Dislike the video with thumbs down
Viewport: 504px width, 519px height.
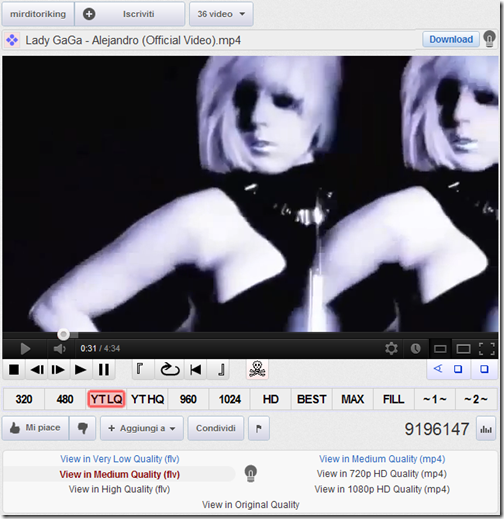click(83, 428)
